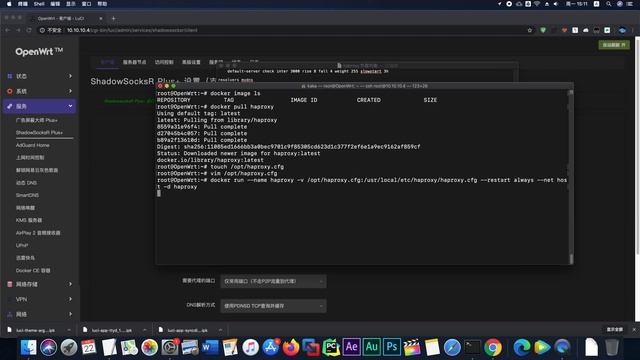Launch Adobe After Effects from dock

(x=351, y=347)
